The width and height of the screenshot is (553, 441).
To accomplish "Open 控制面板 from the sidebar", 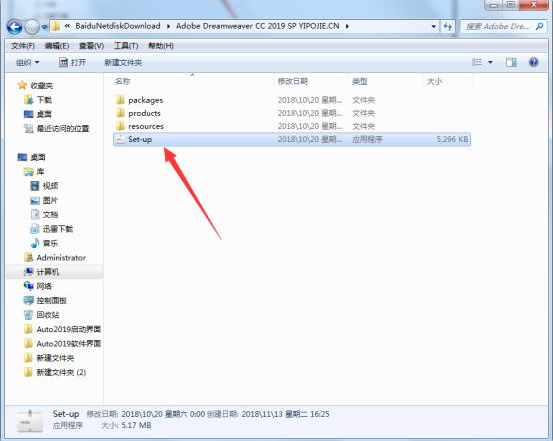I will coord(45,301).
